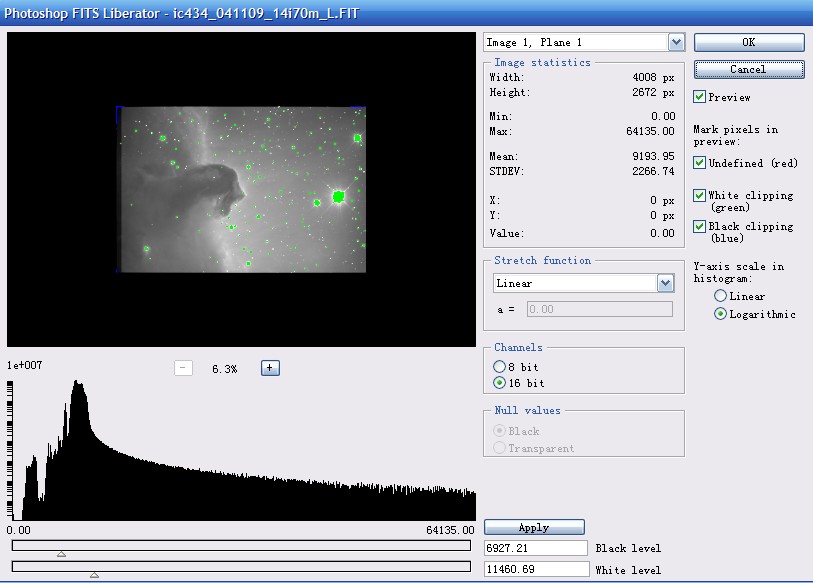
Task: Click the Mean value 9193.95
Action: tap(653, 156)
